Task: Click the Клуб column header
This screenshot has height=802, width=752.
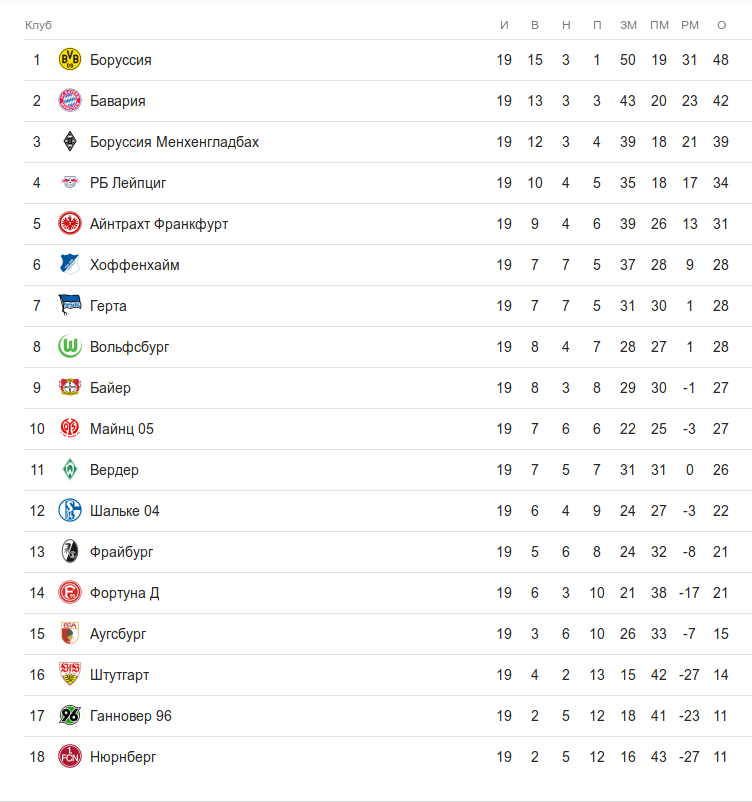Action: point(38,24)
